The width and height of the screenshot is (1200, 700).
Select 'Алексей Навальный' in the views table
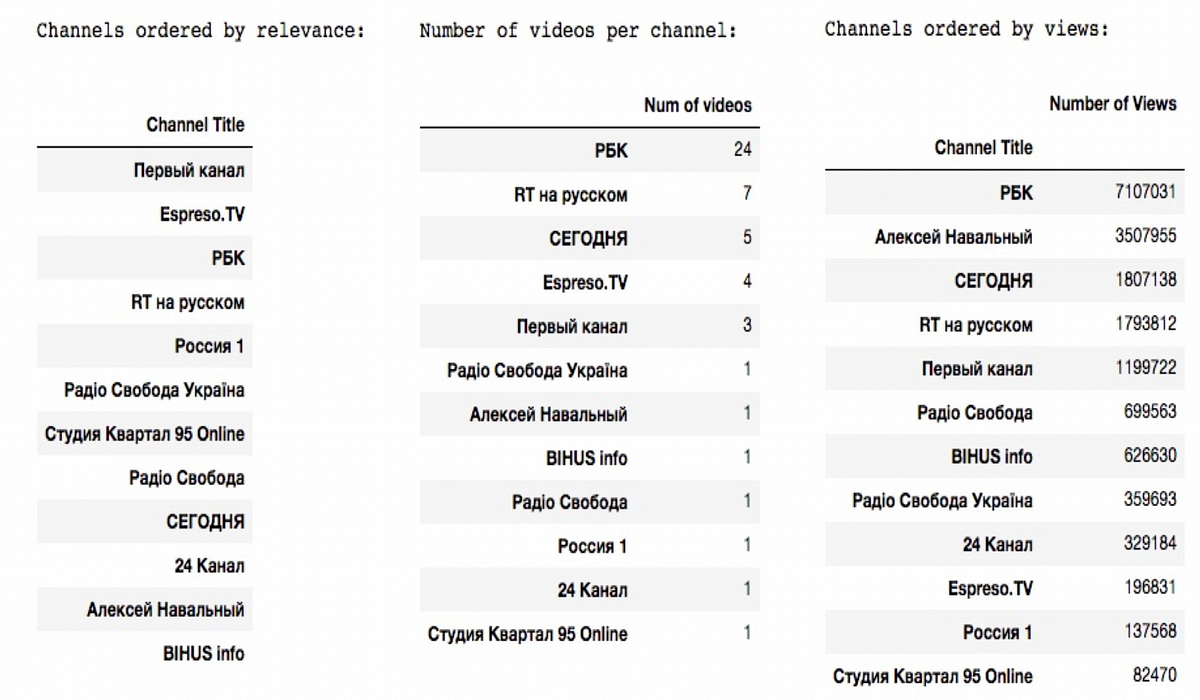pyautogui.click(x=953, y=237)
